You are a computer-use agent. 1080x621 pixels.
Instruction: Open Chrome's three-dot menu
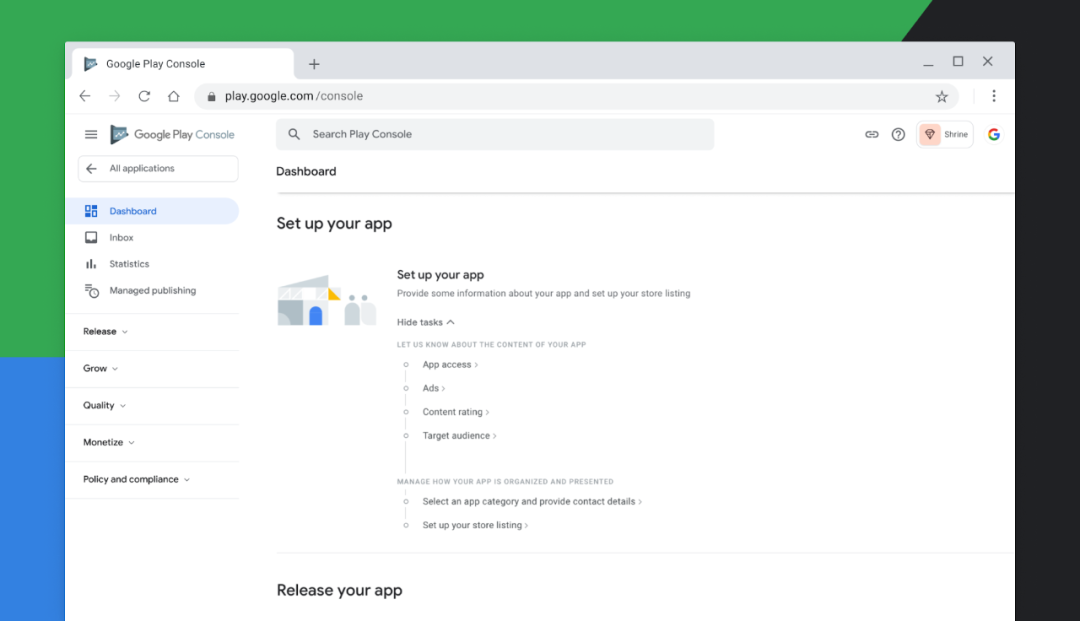(994, 96)
